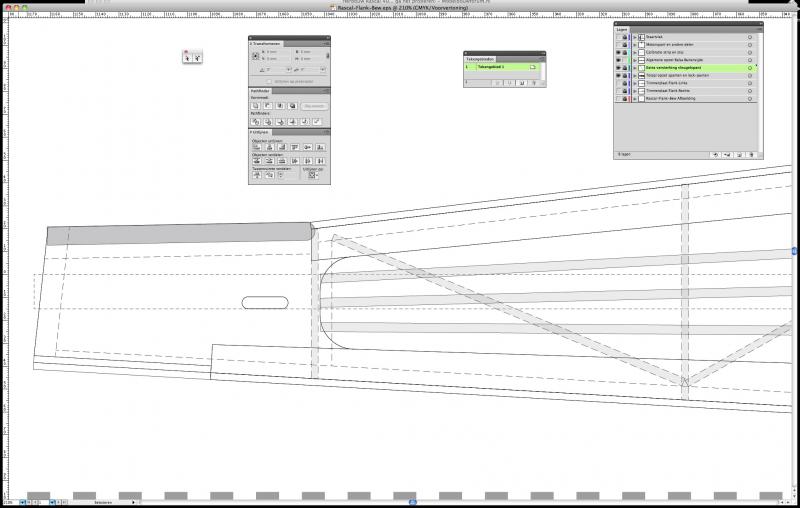Select the Selection arrow tool in floating toolbox
This screenshot has width=800, height=508.
[x=187, y=58]
